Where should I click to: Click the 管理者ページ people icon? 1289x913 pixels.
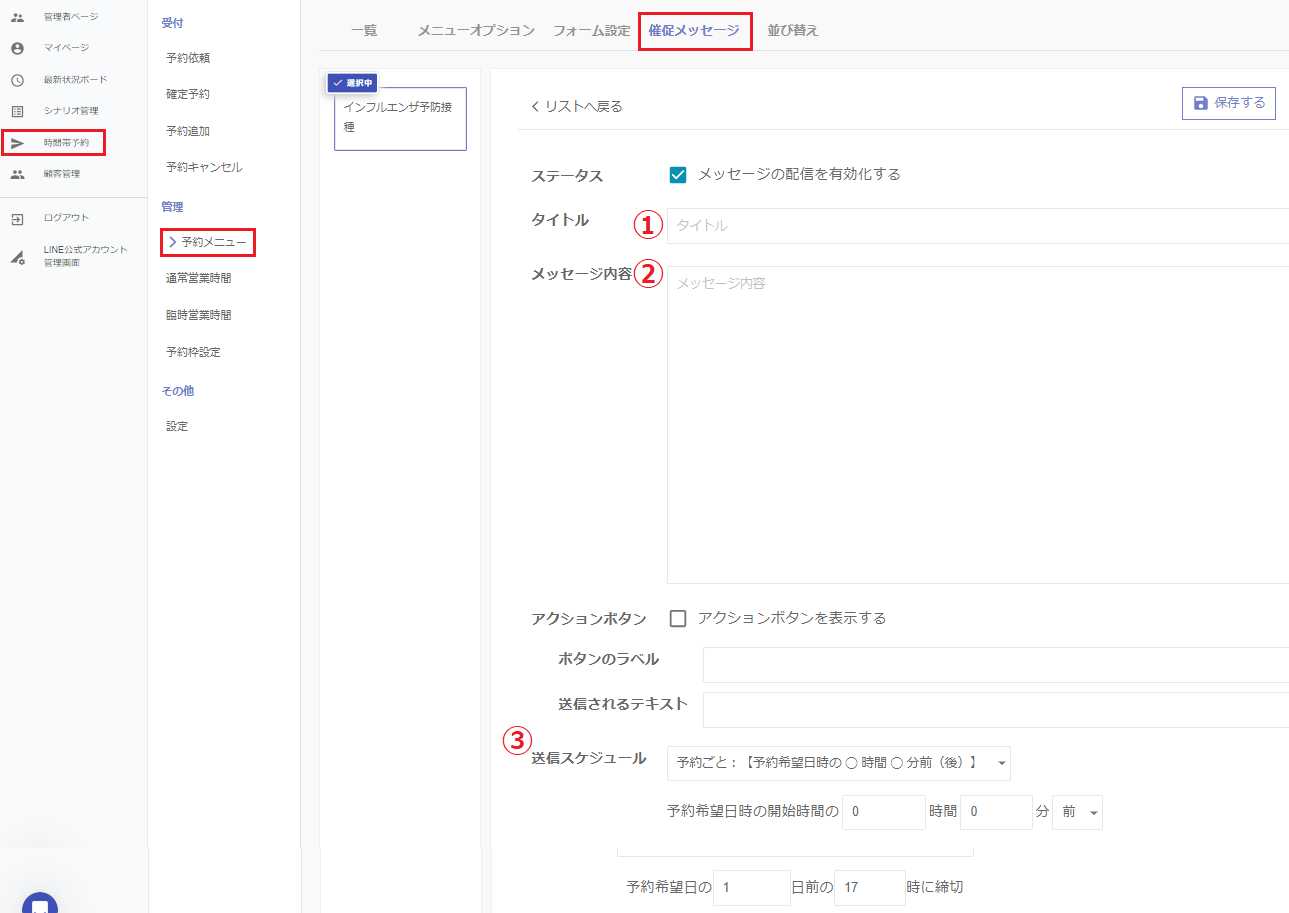tap(17, 17)
